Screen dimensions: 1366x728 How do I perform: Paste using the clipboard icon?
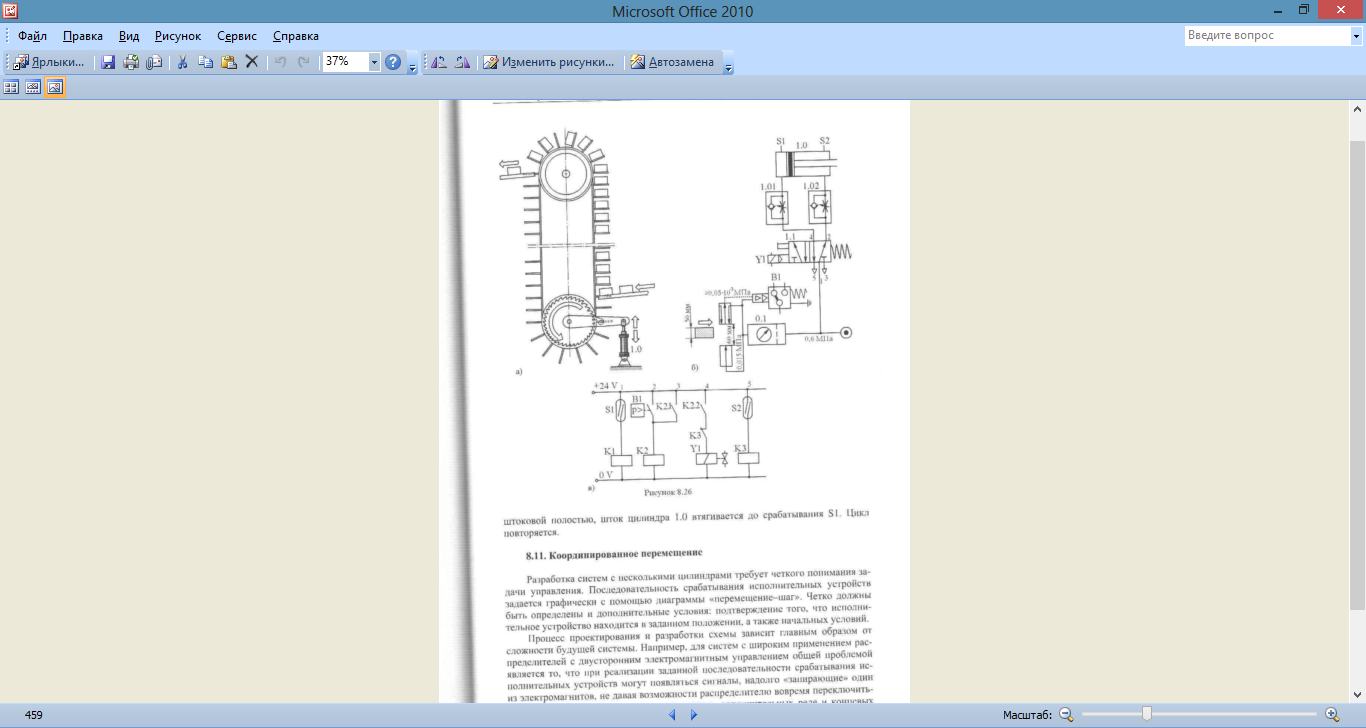point(229,62)
